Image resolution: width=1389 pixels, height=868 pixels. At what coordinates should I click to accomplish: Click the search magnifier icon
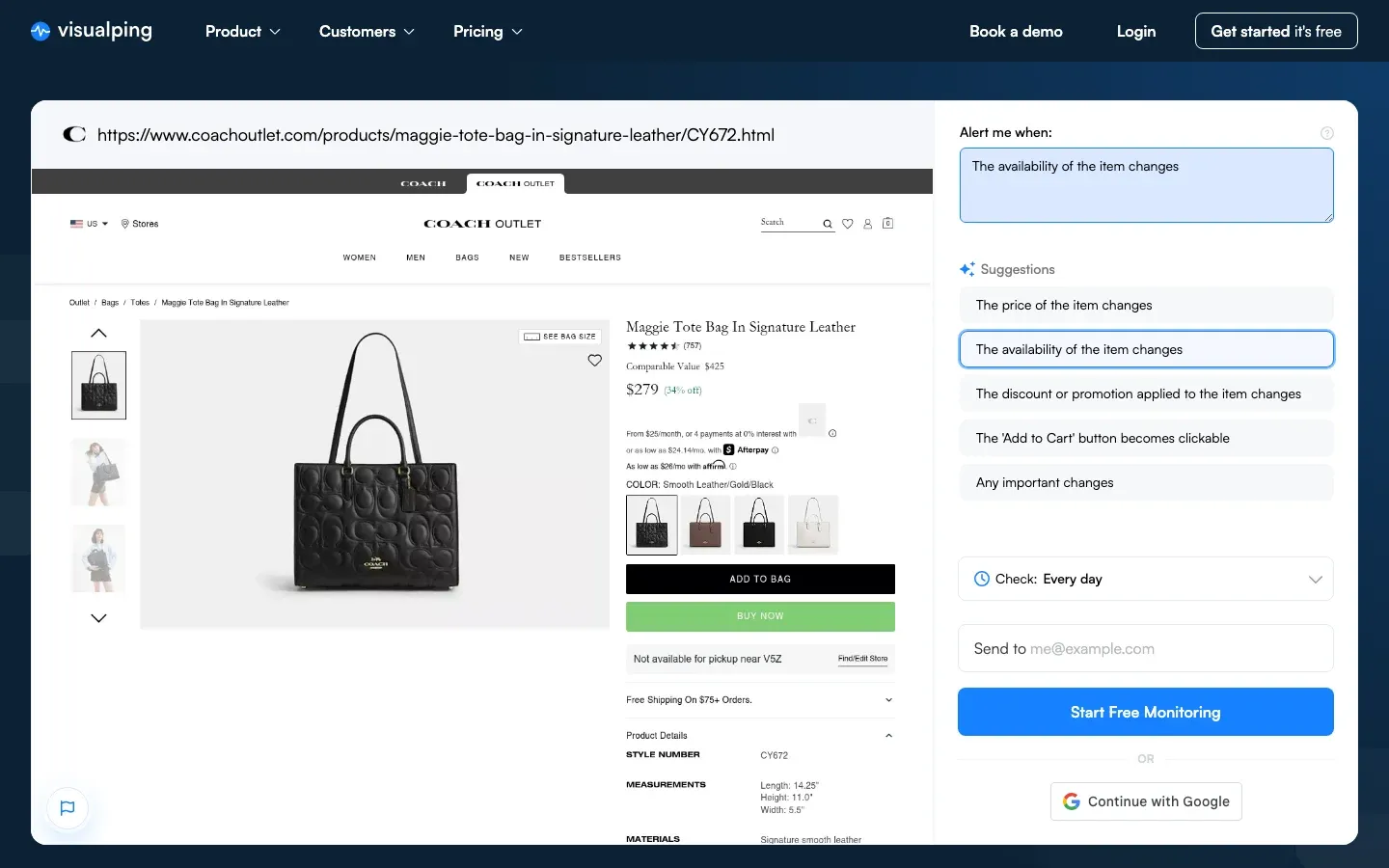pyautogui.click(x=828, y=224)
